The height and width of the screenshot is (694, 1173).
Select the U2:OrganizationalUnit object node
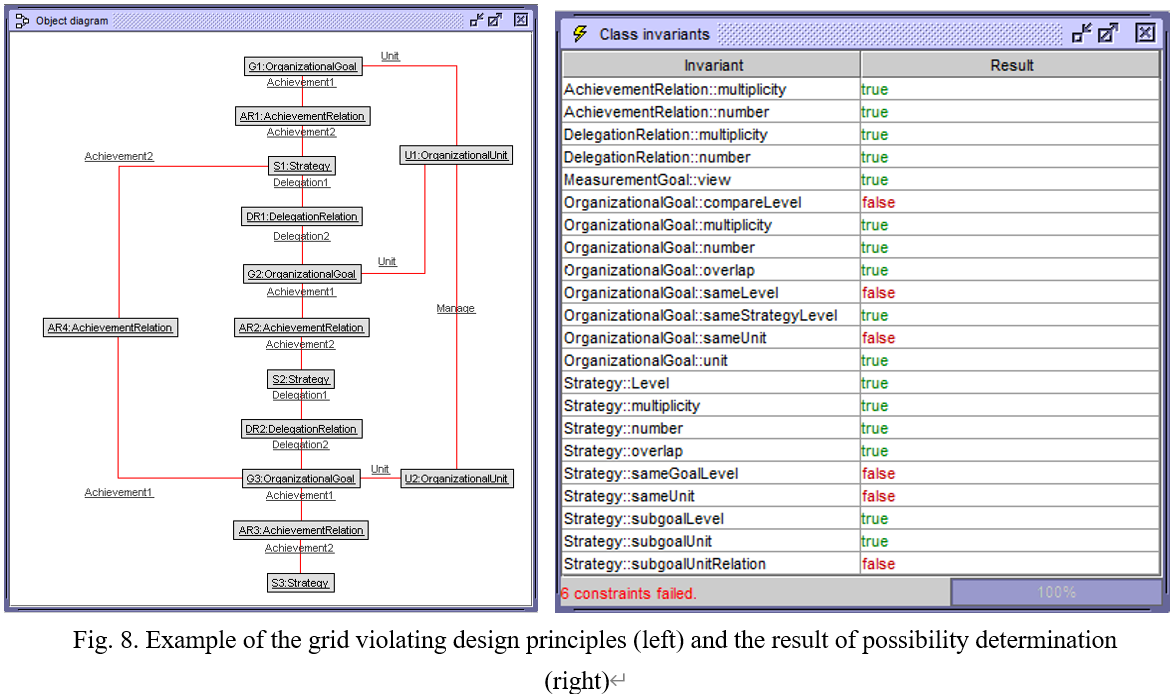pos(456,479)
